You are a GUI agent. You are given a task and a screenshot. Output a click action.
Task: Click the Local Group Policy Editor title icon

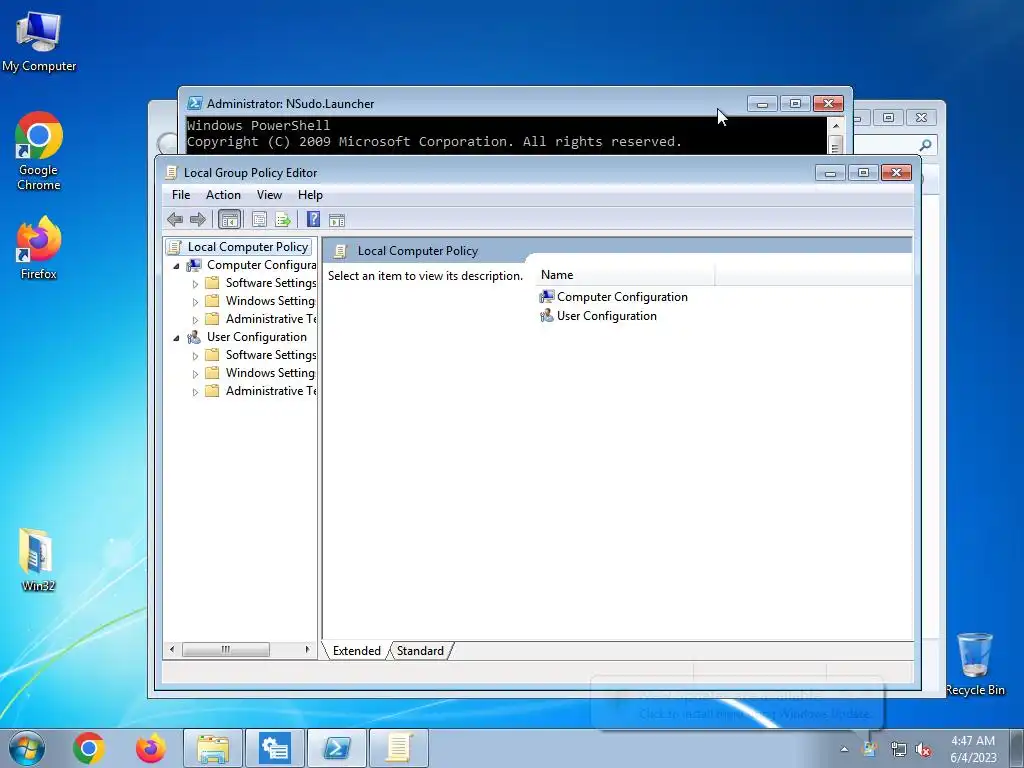click(x=171, y=172)
